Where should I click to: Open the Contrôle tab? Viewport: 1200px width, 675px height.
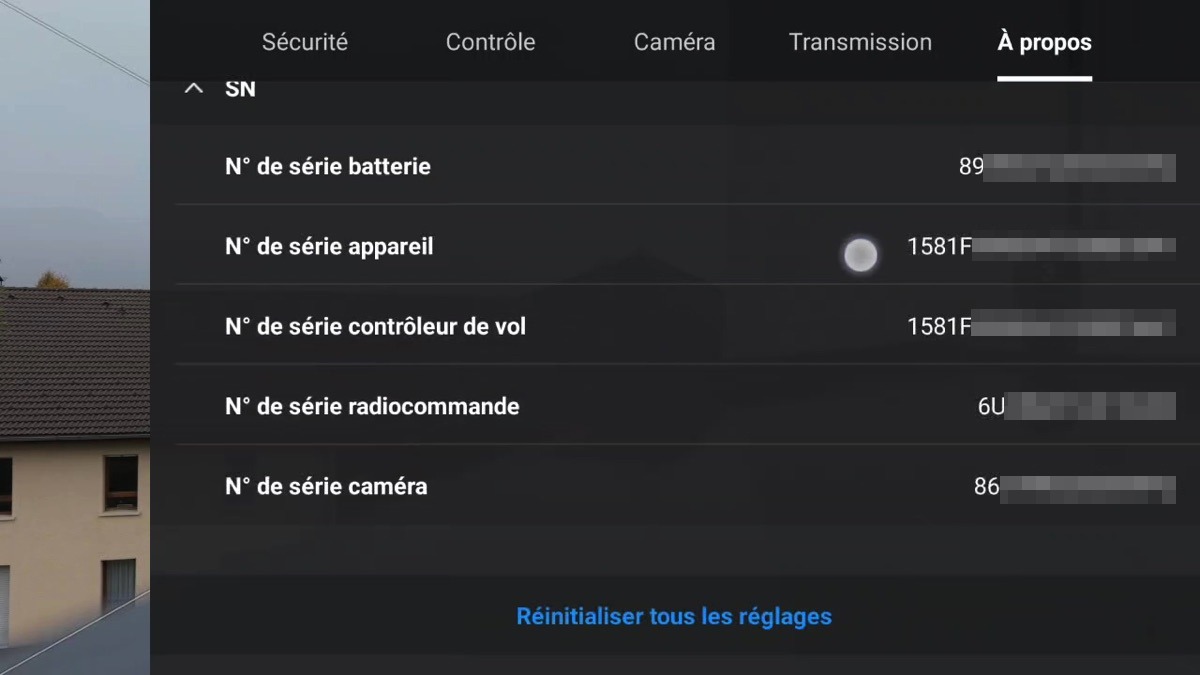click(490, 42)
